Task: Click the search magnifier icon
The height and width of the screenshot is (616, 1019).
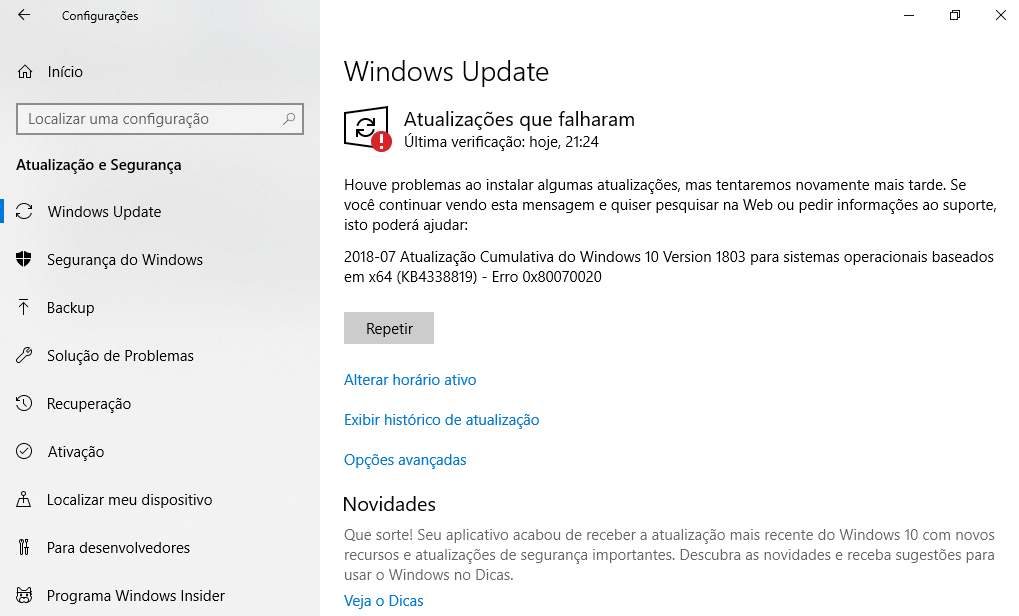Action: [289, 119]
